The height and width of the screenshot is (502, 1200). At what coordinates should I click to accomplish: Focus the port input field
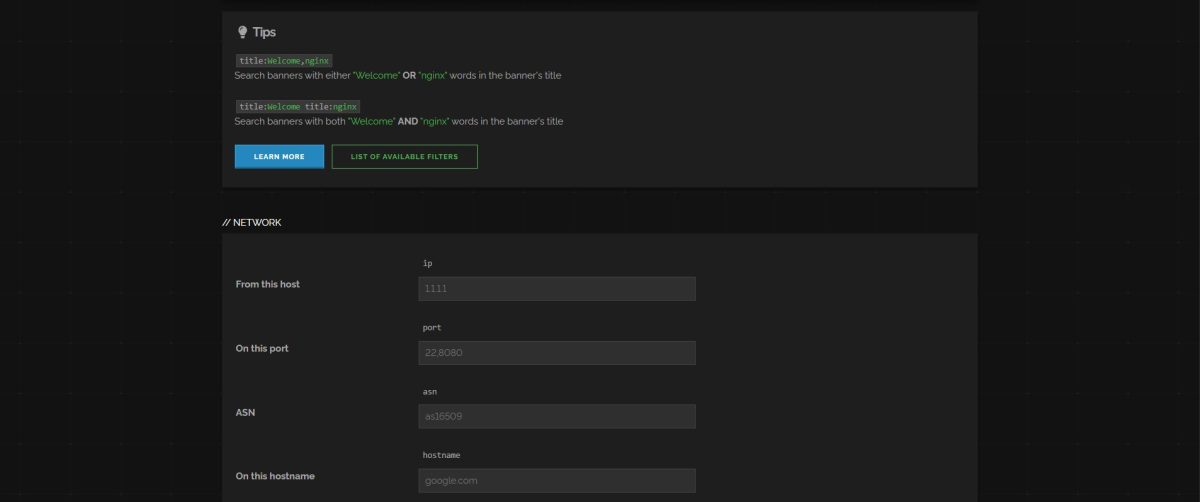point(557,353)
